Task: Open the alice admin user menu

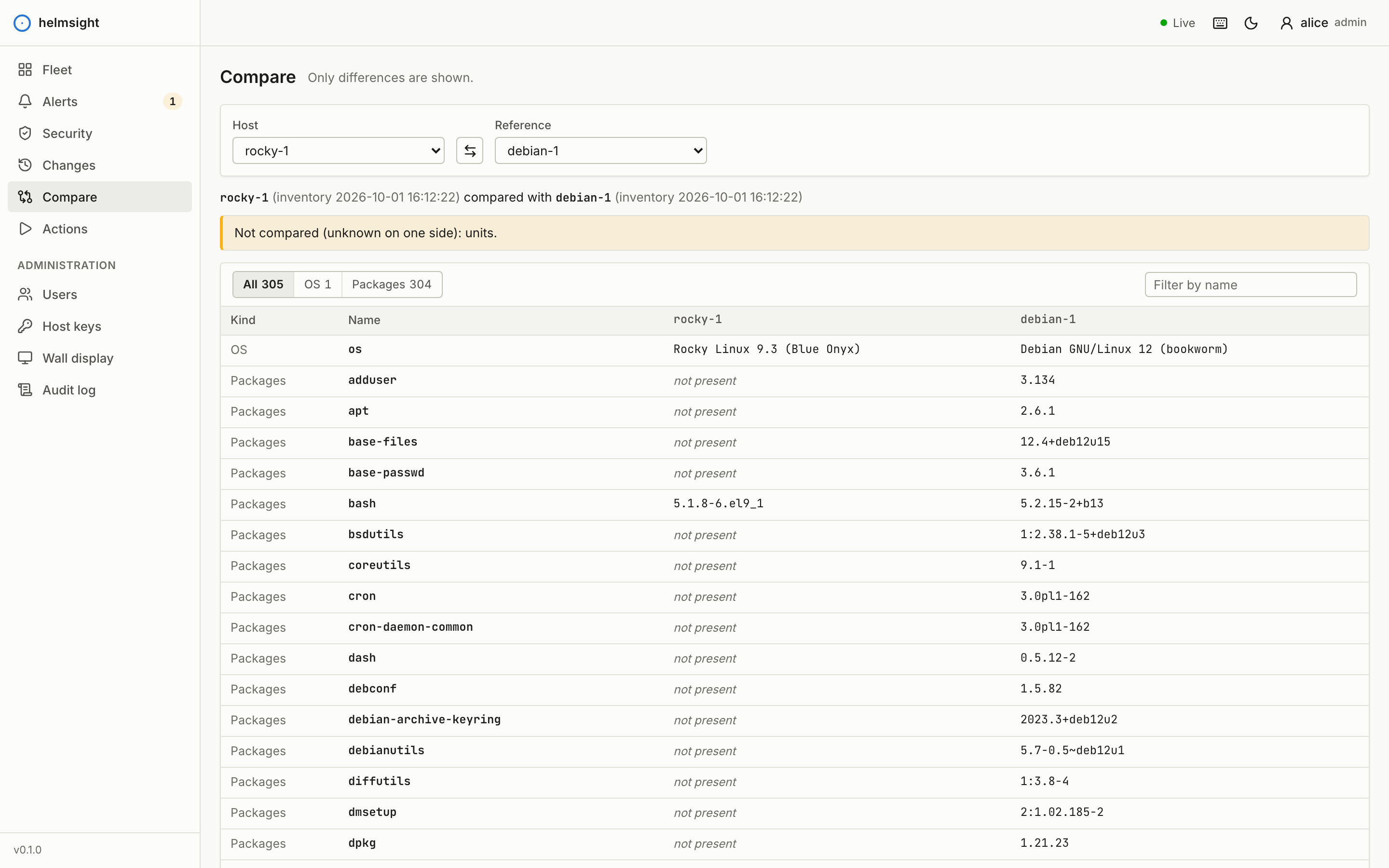Action: point(1323,23)
